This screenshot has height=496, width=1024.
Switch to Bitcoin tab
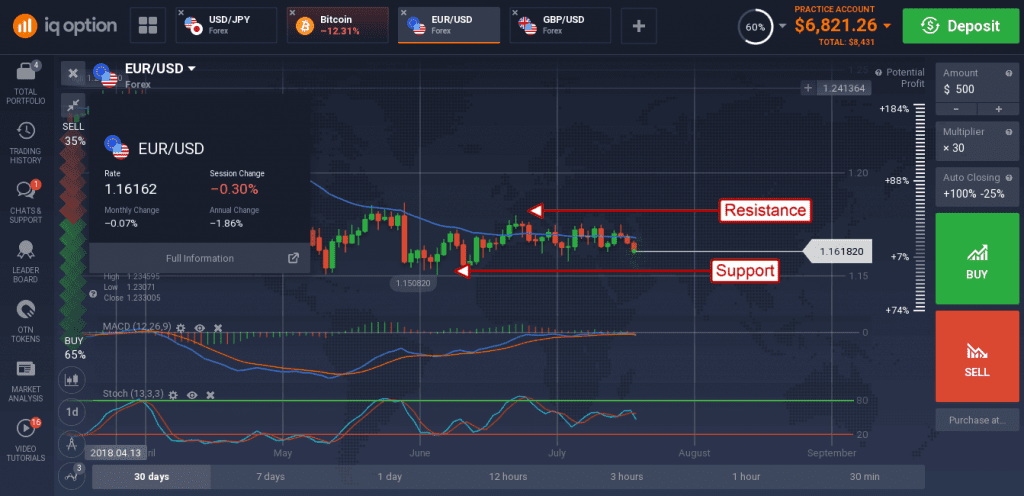tap(338, 25)
